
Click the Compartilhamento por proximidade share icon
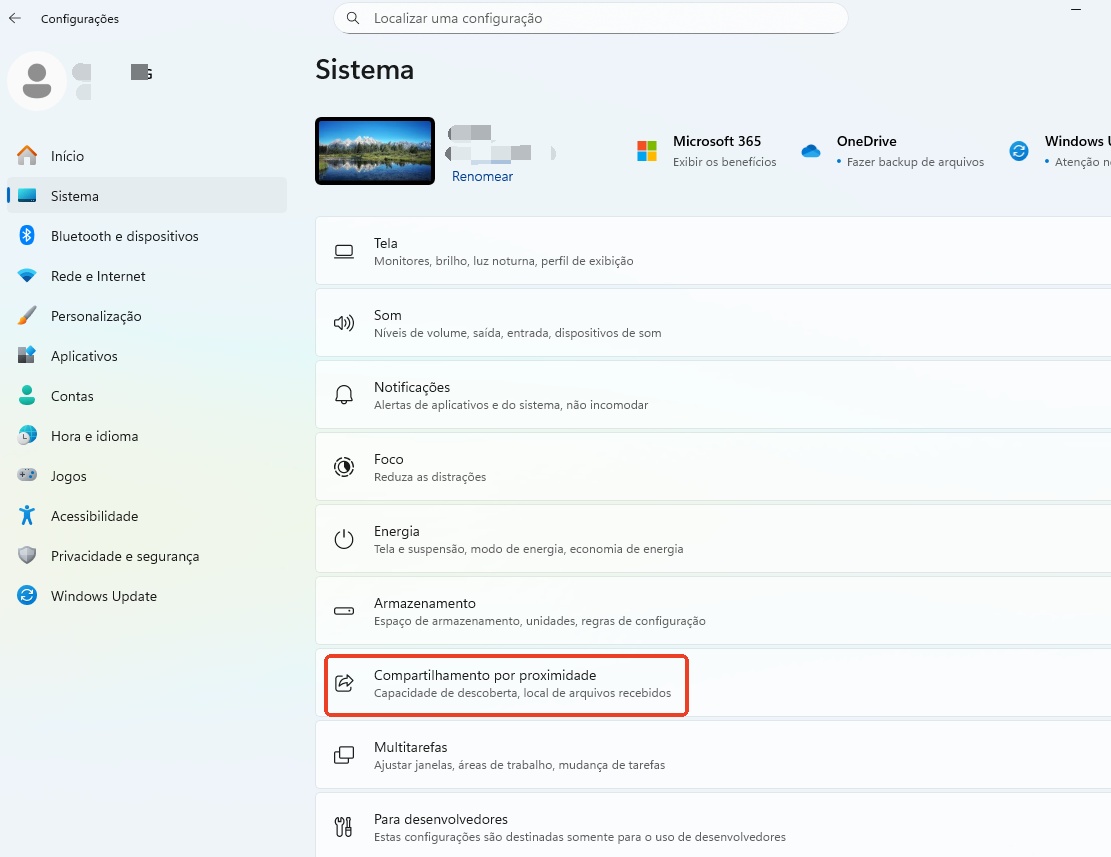[344, 682]
